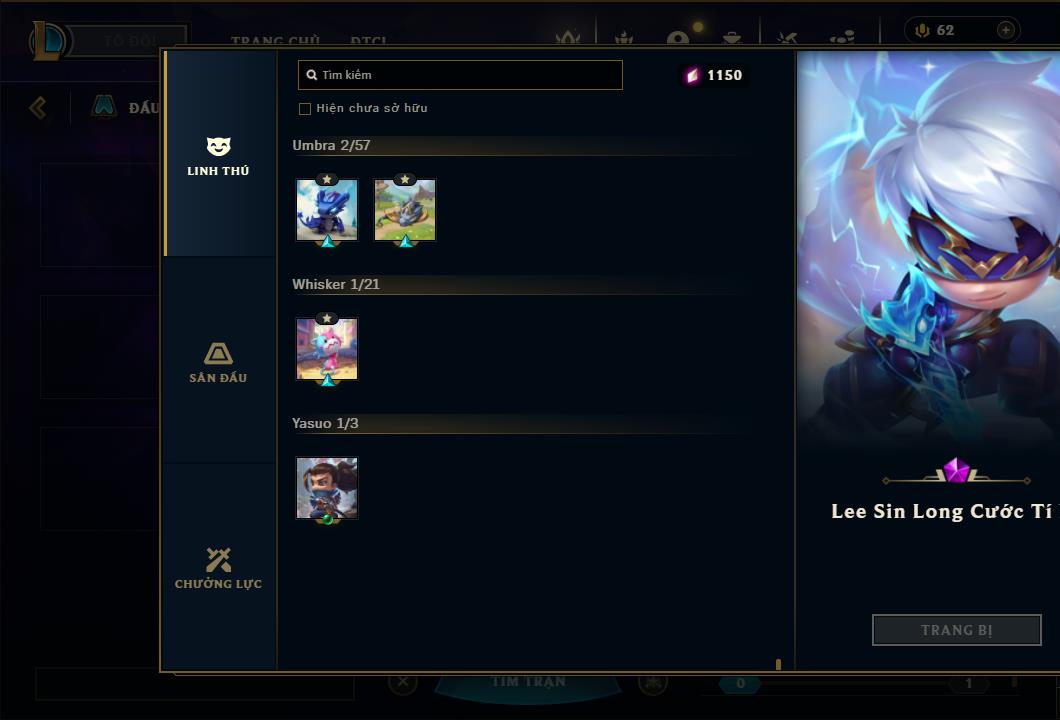Click the star currency balance 1150
The image size is (1060, 720).
click(x=714, y=75)
